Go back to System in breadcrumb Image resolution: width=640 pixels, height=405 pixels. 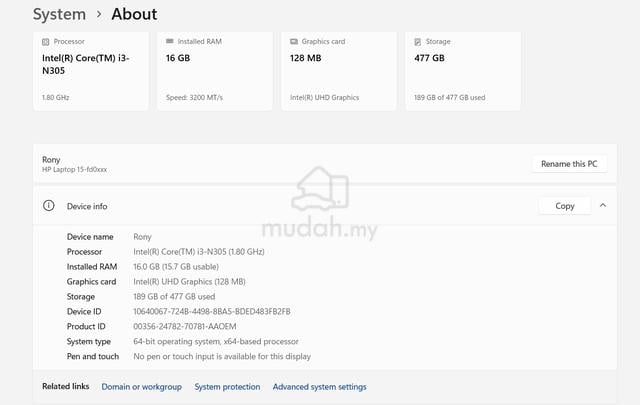(60, 14)
